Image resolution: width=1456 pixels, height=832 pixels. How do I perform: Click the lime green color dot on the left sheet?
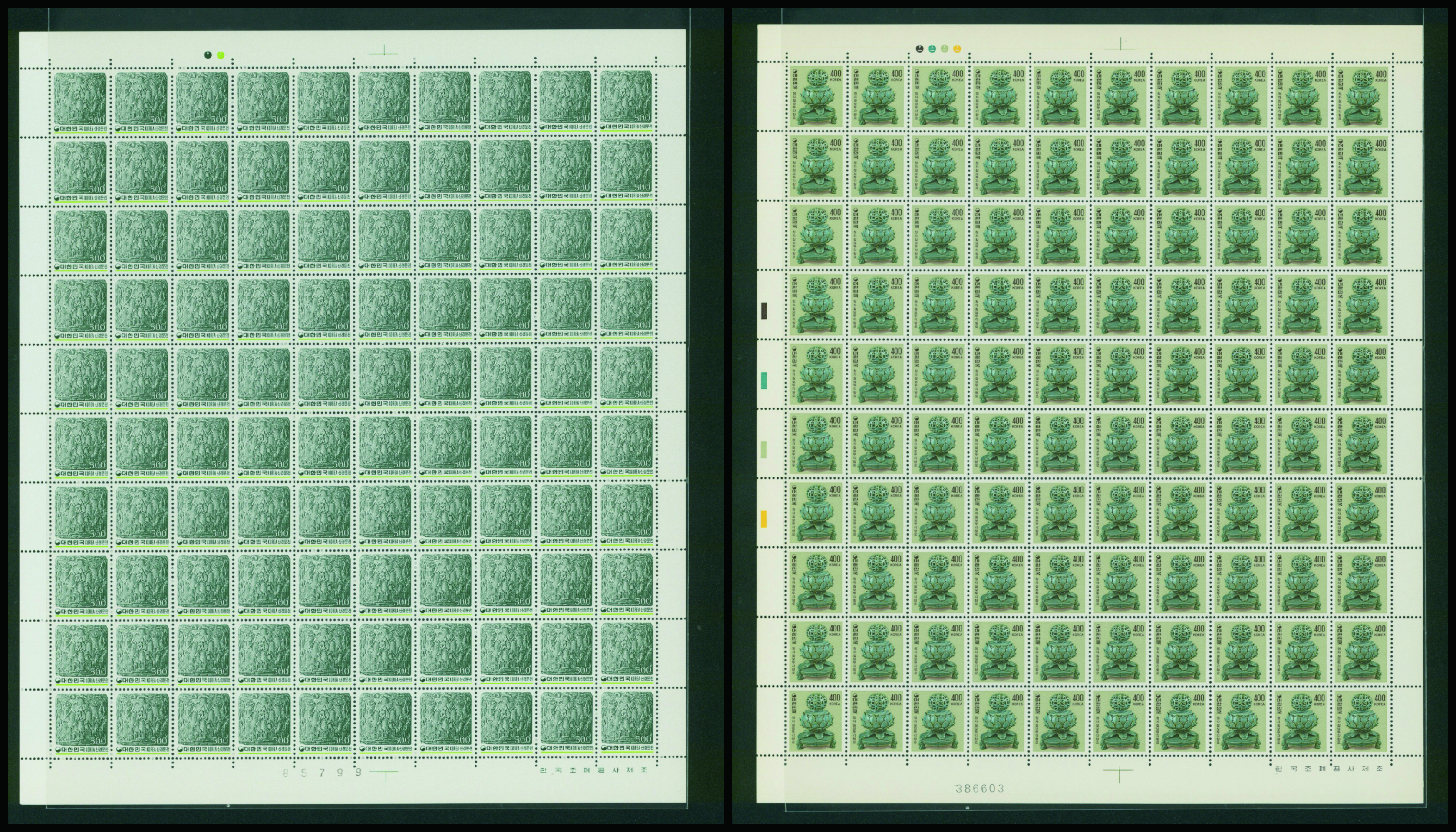[221, 55]
